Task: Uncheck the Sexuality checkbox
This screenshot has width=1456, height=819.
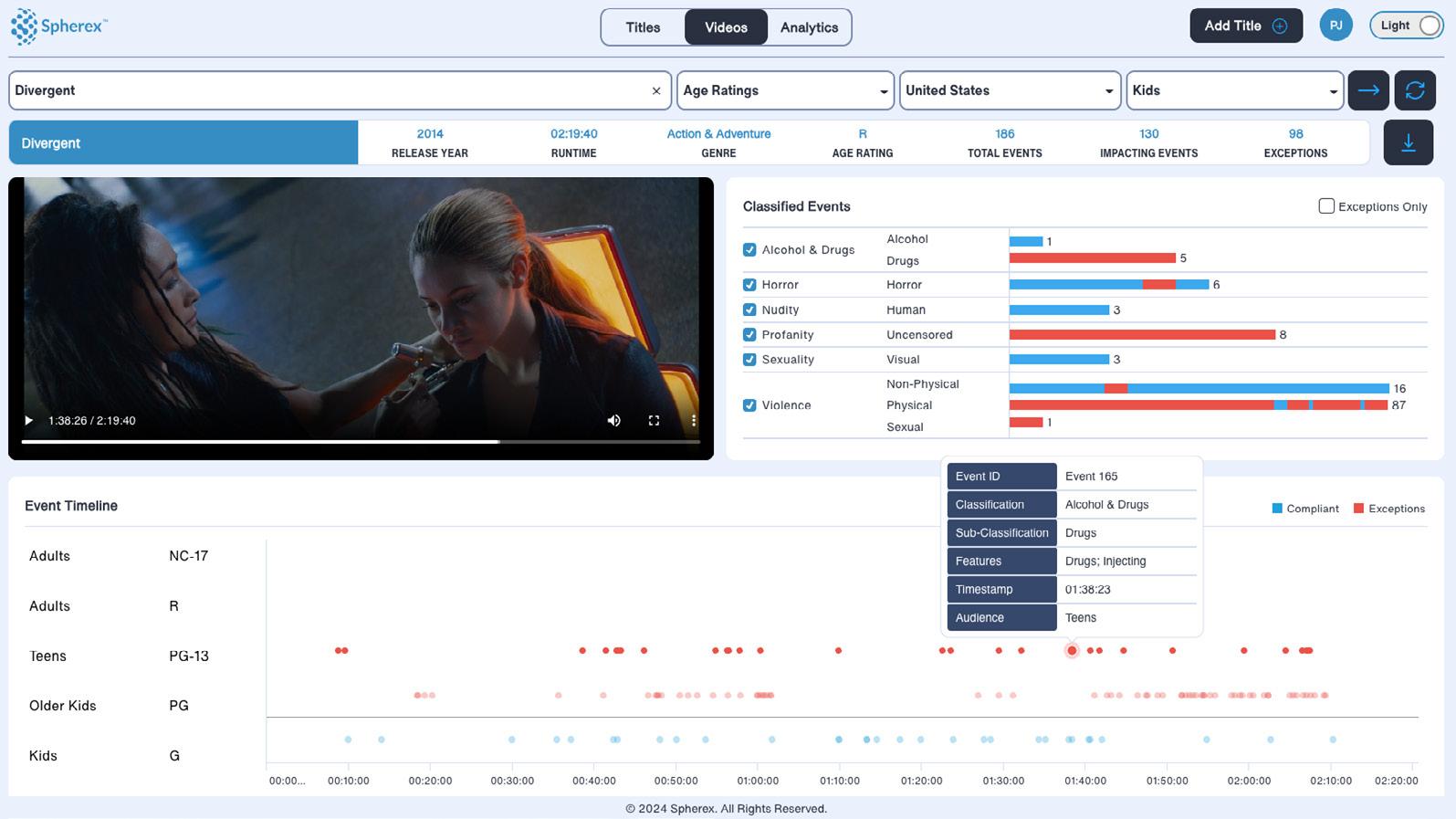Action: tap(749, 360)
